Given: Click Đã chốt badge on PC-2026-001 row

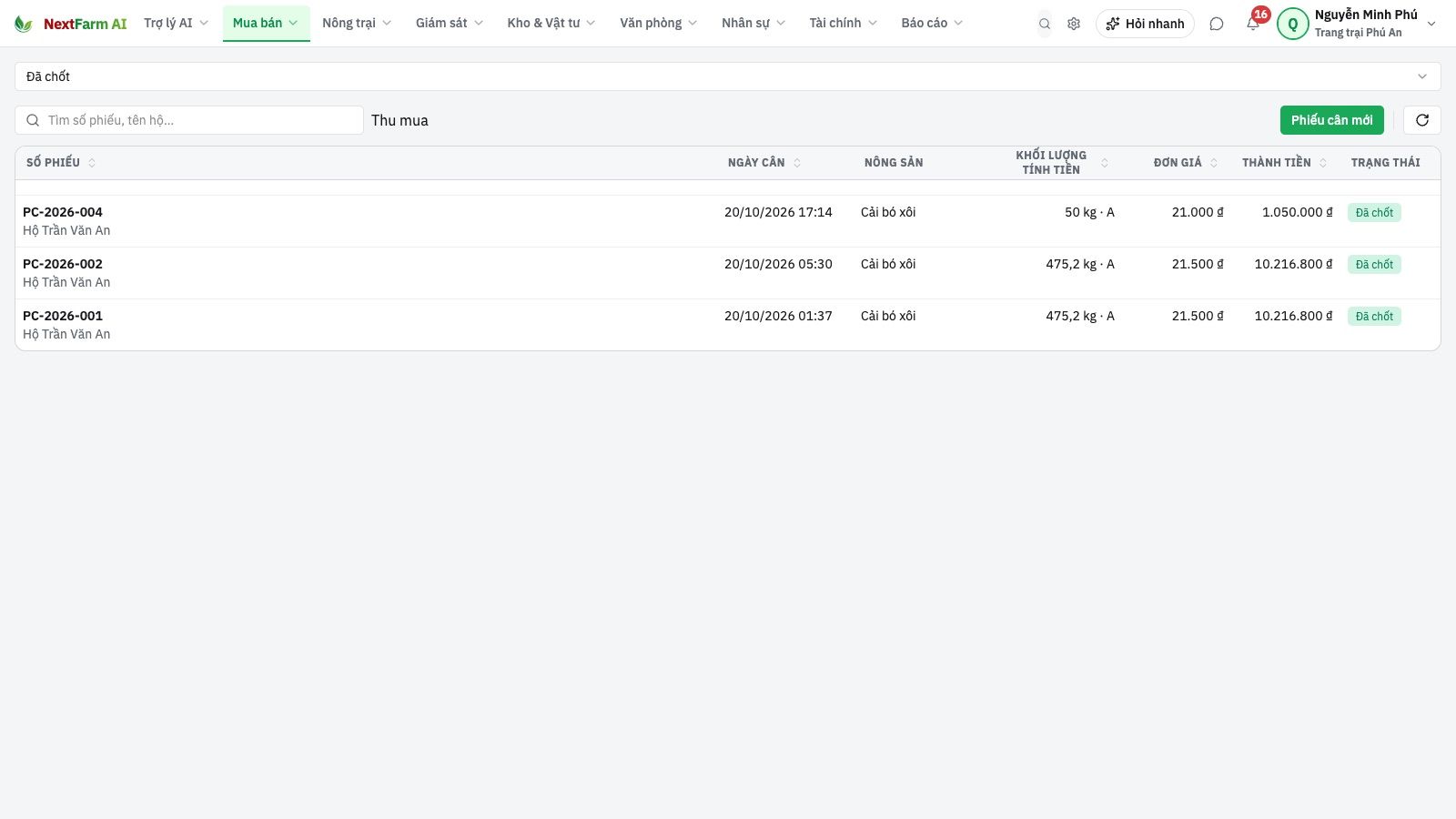Looking at the screenshot, I should (1374, 317).
